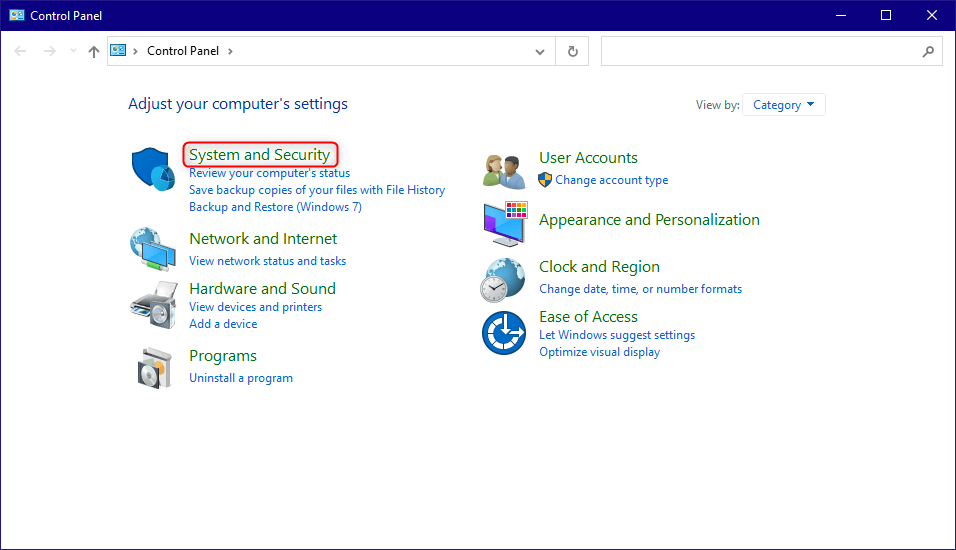Click the search magnifier icon
956x550 pixels.
(928, 52)
